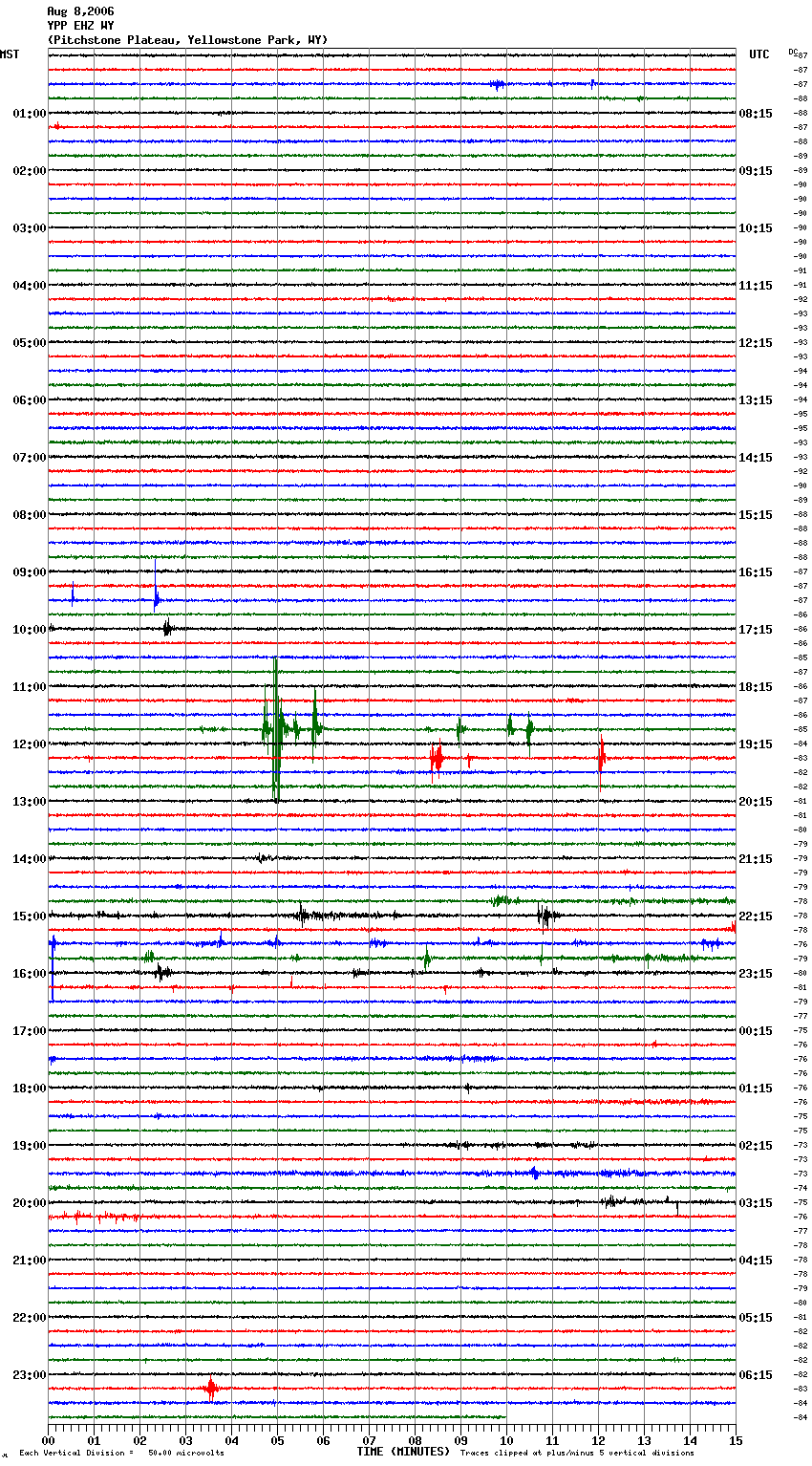This screenshot has height=1466, width=812.
Task: Click the '20:00' MST time label
Action: pos(30,1203)
